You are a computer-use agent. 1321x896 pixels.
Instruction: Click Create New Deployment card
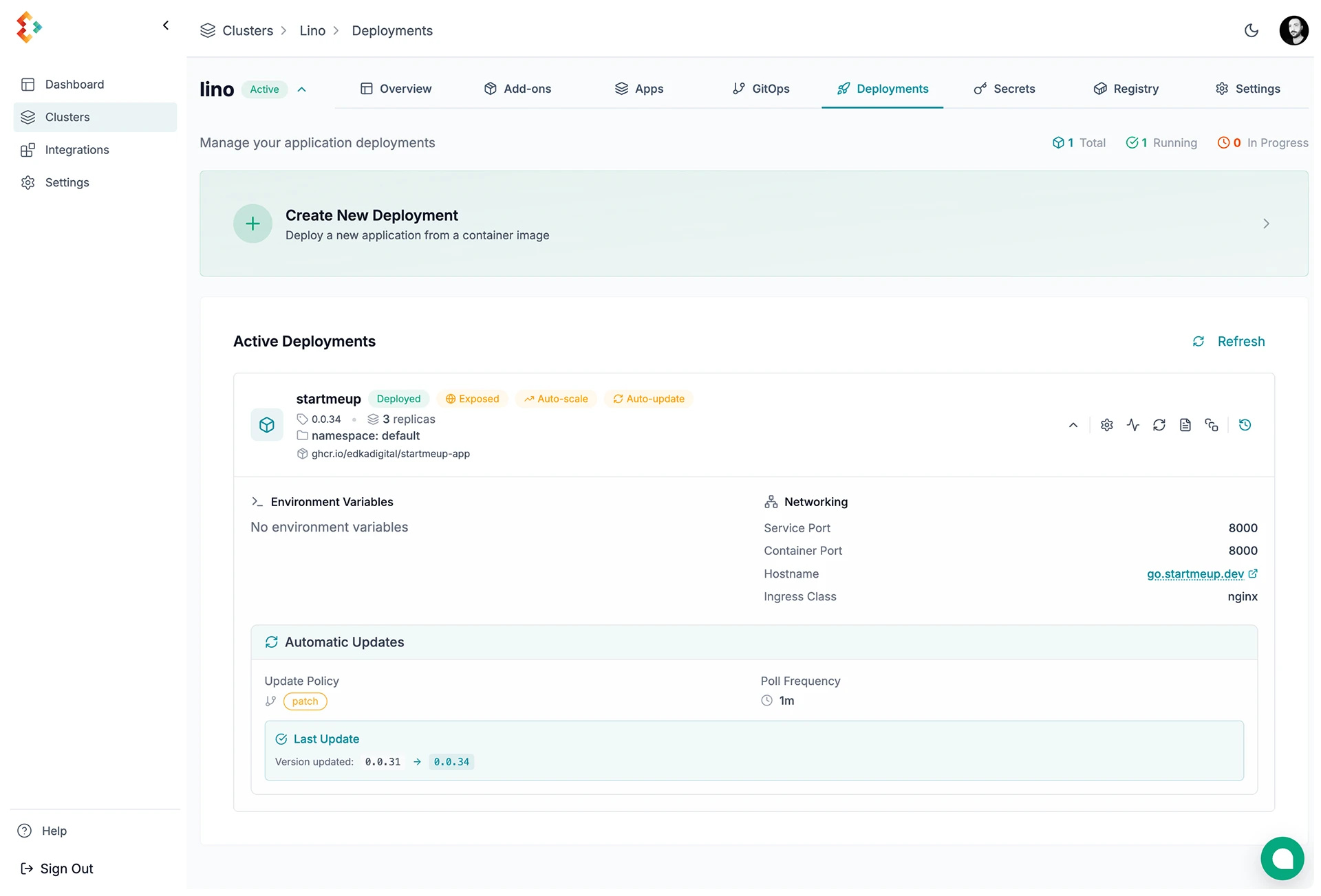coord(753,224)
